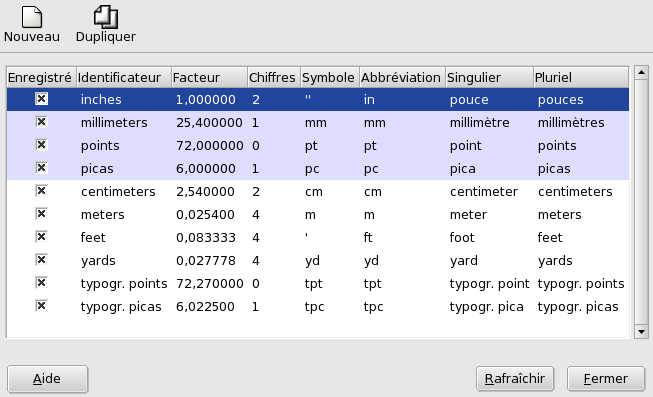Toggle the Enregistré checkbox for millimeters
Image resolution: width=653 pixels, height=397 pixels.
[41, 122]
